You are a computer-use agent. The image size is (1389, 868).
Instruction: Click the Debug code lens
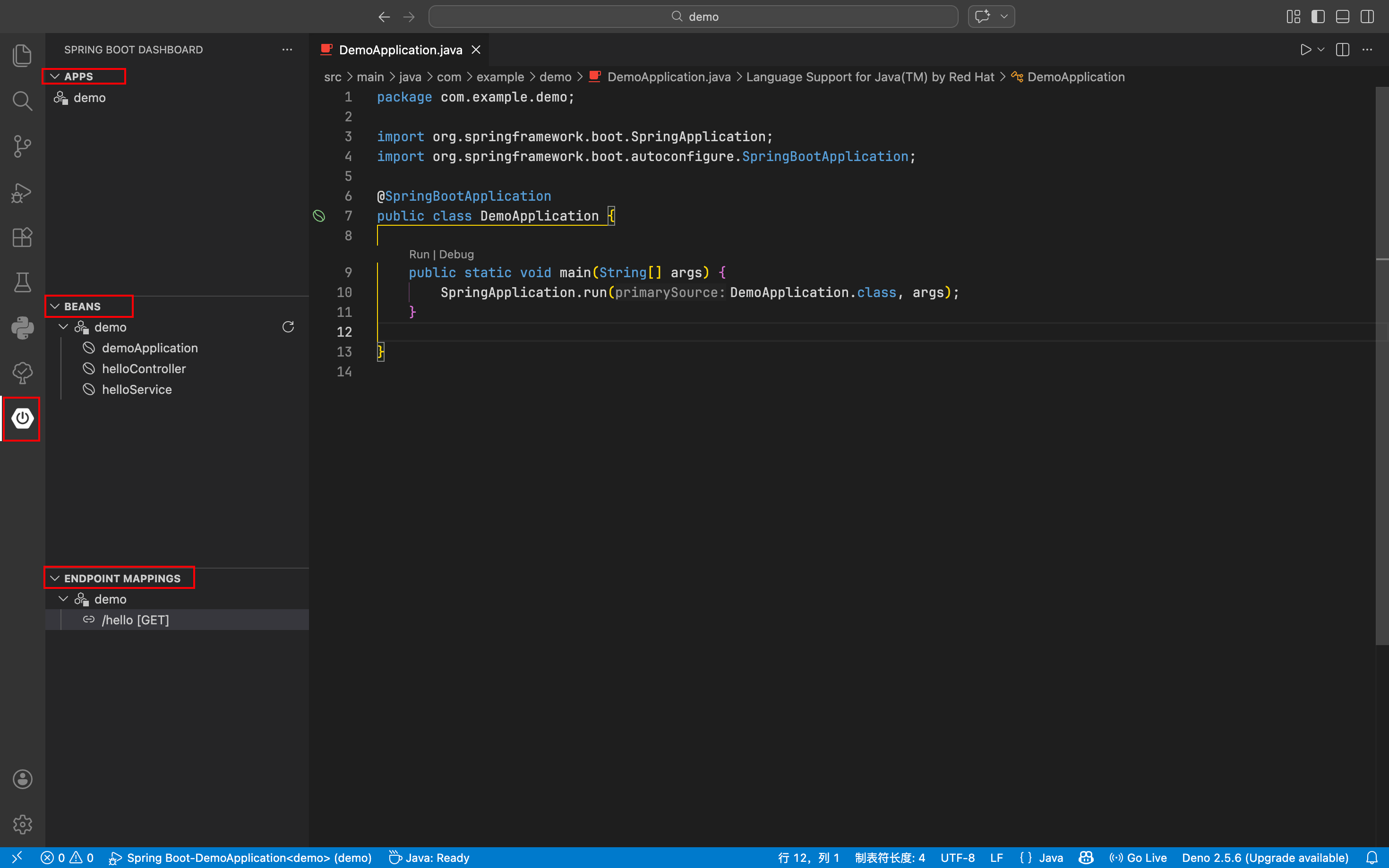(456, 255)
